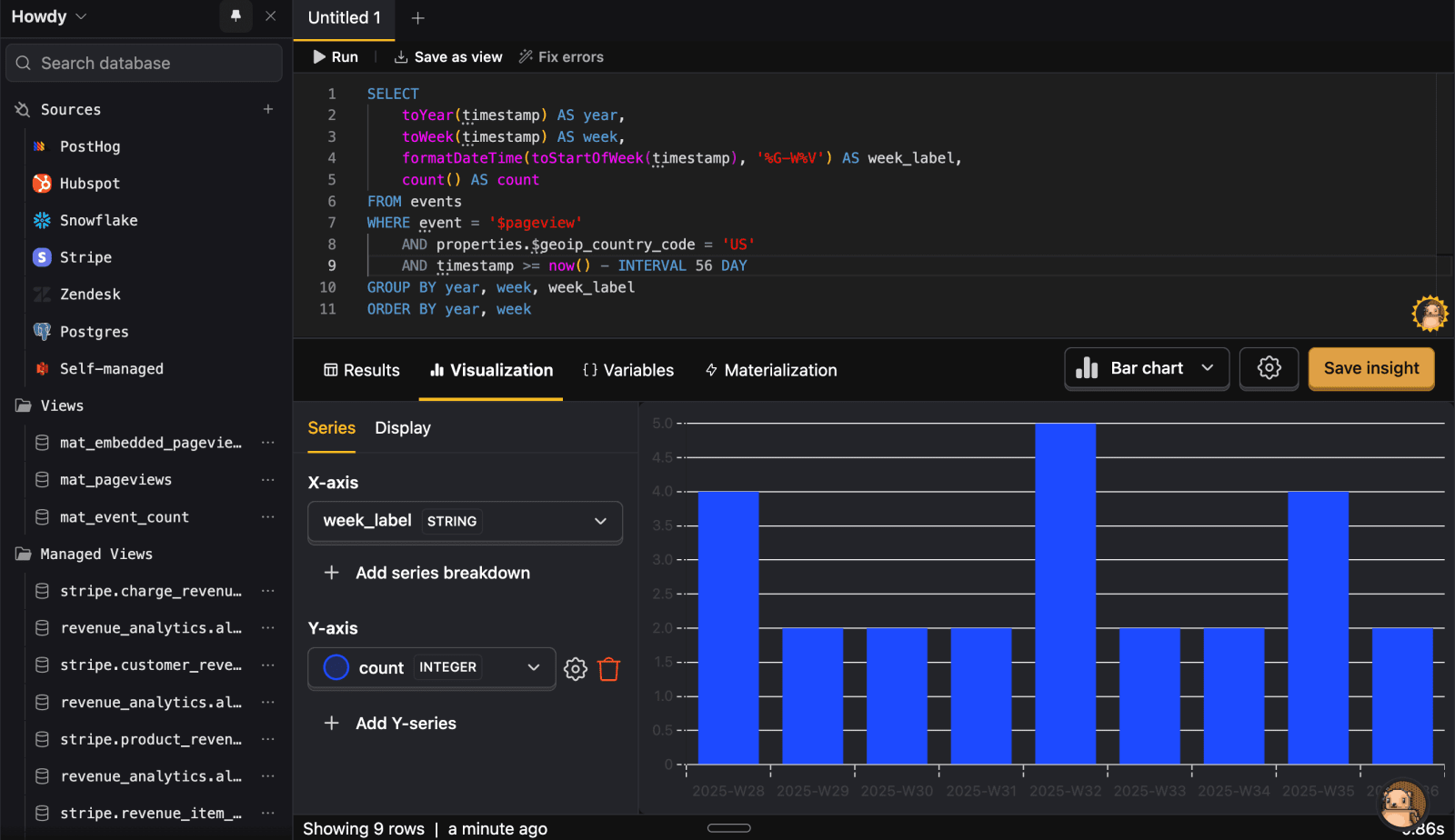The height and width of the screenshot is (840, 1455).
Task: Open chart settings gear beside Bar chart
Action: [x=1269, y=368]
